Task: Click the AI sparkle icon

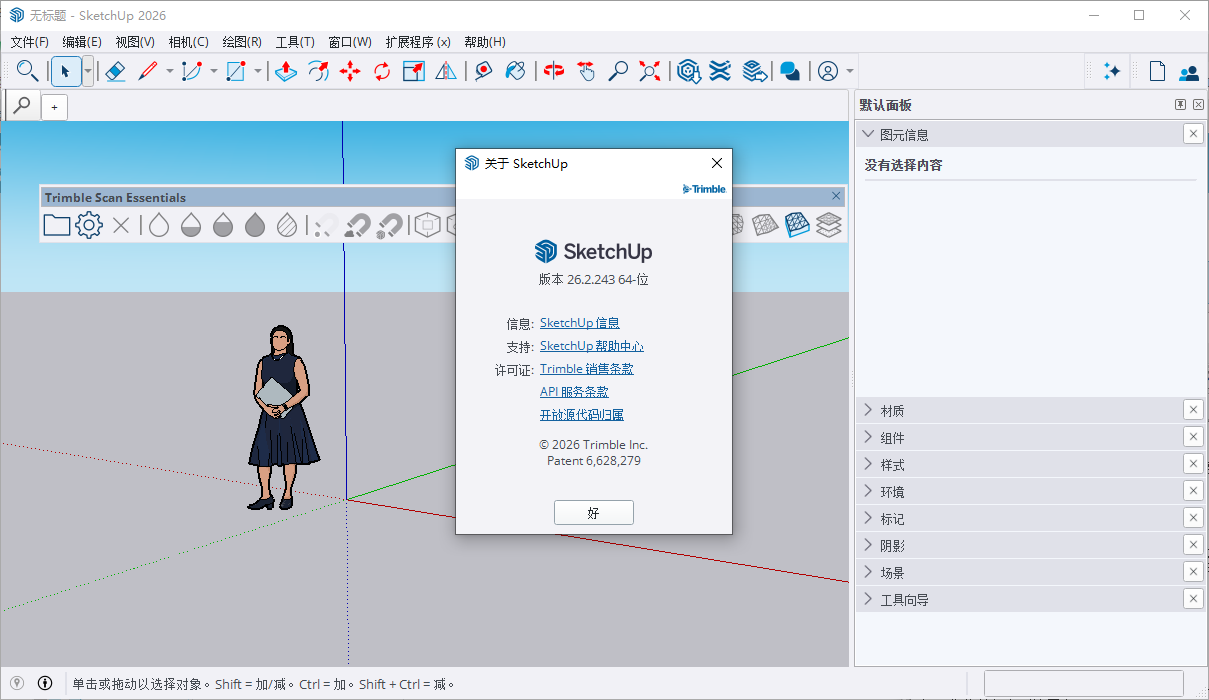Action: tap(1112, 71)
